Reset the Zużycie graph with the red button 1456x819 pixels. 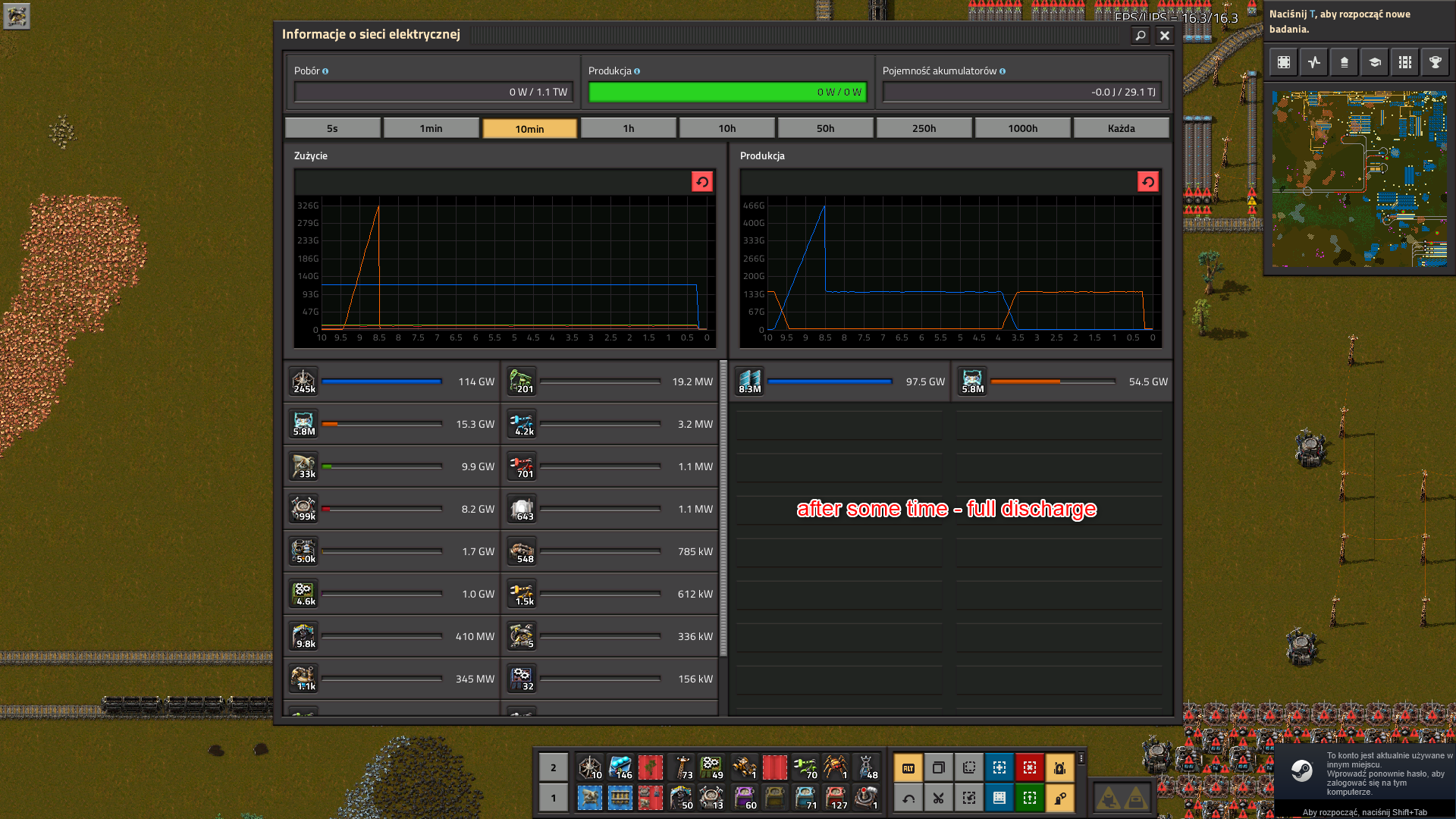pos(701,182)
